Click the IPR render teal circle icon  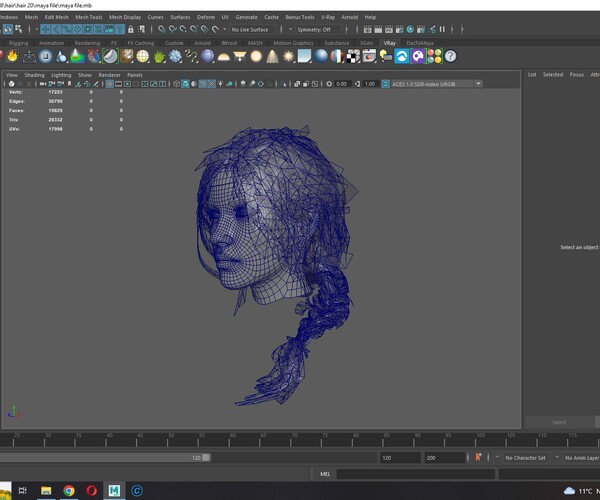pyautogui.click(x=410, y=29)
